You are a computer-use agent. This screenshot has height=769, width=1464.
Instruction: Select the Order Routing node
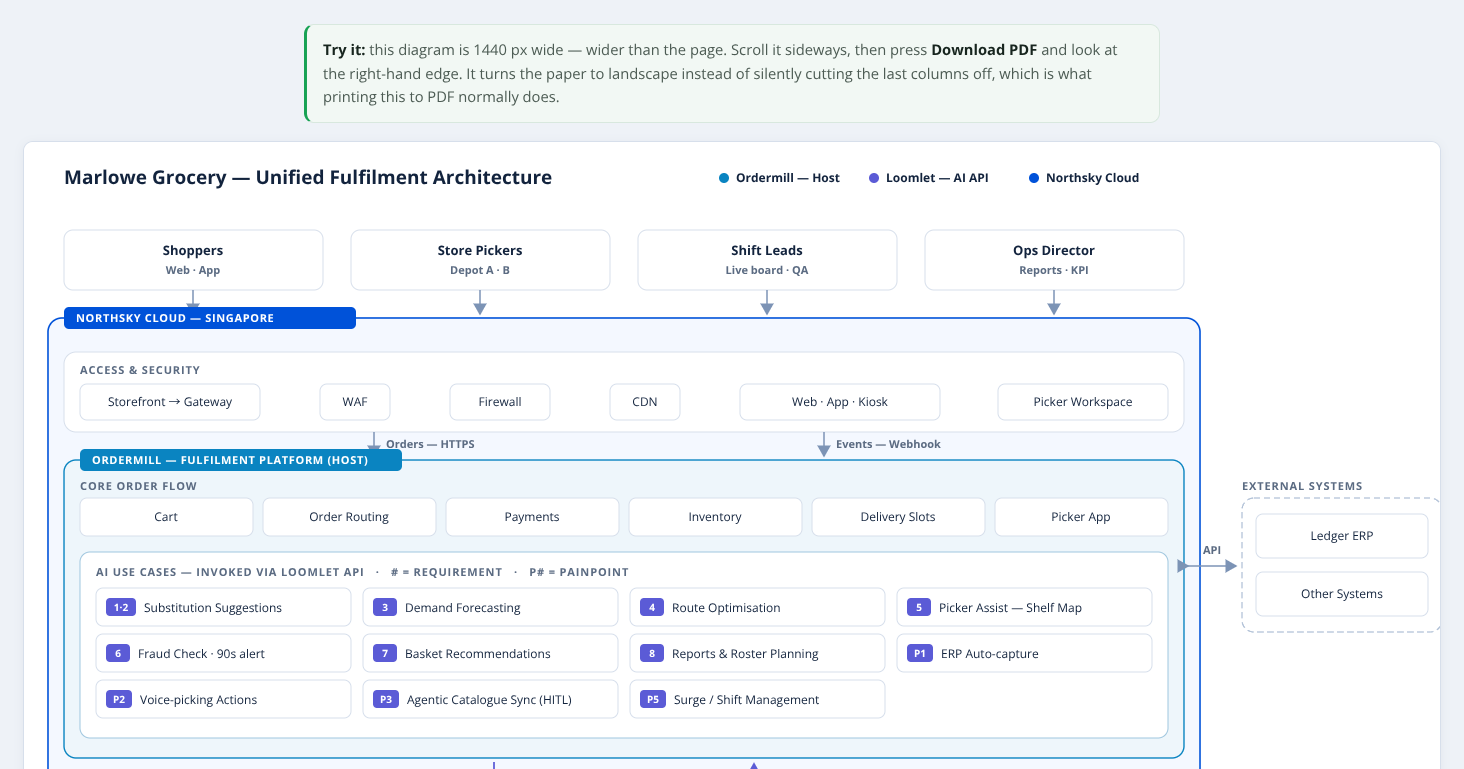click(x=349, y=517)
